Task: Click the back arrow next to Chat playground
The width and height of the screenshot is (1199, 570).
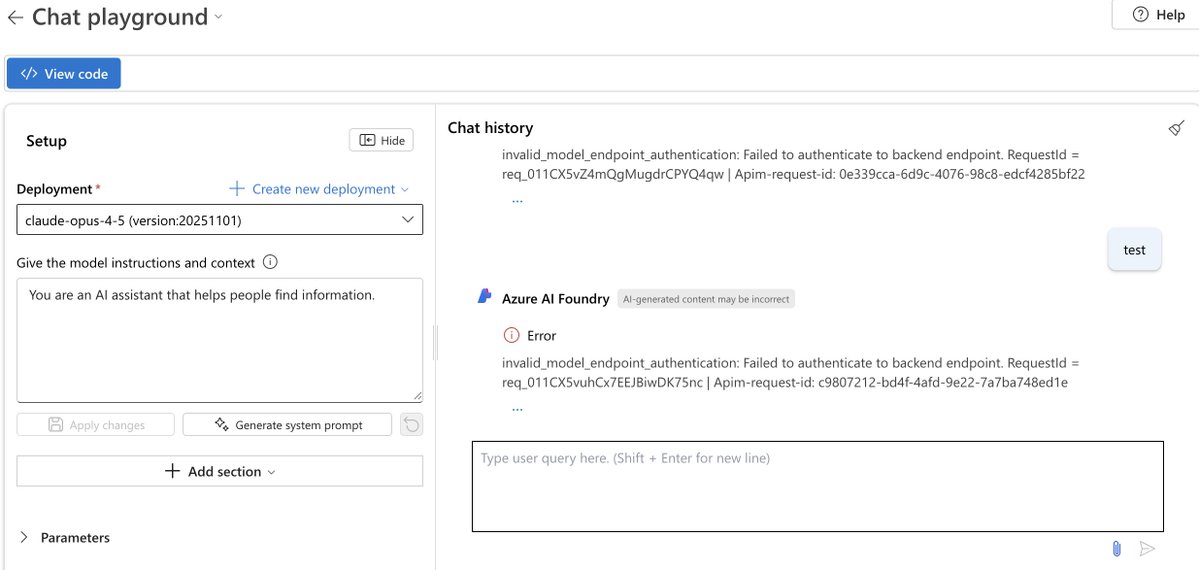Action: click(15, 18)
